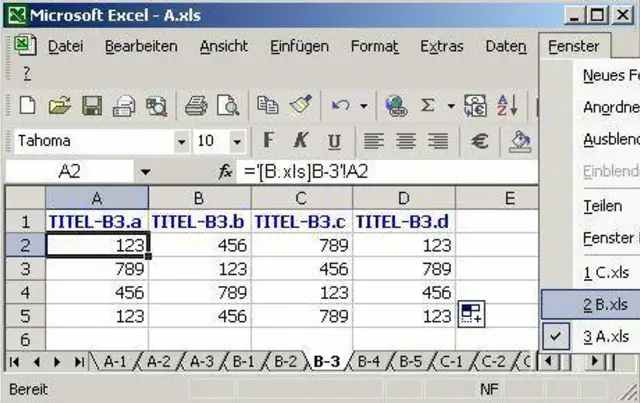Viewport: 640px width, 403px height.
Task: Open a file with folder icon
Action: pyautogui.click(x=60, y=106)
